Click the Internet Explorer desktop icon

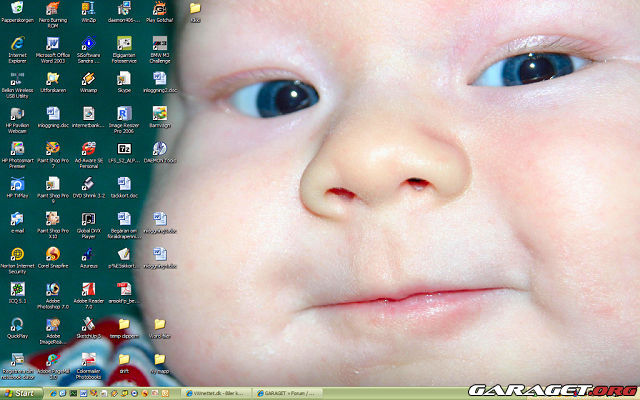point(17,44)
